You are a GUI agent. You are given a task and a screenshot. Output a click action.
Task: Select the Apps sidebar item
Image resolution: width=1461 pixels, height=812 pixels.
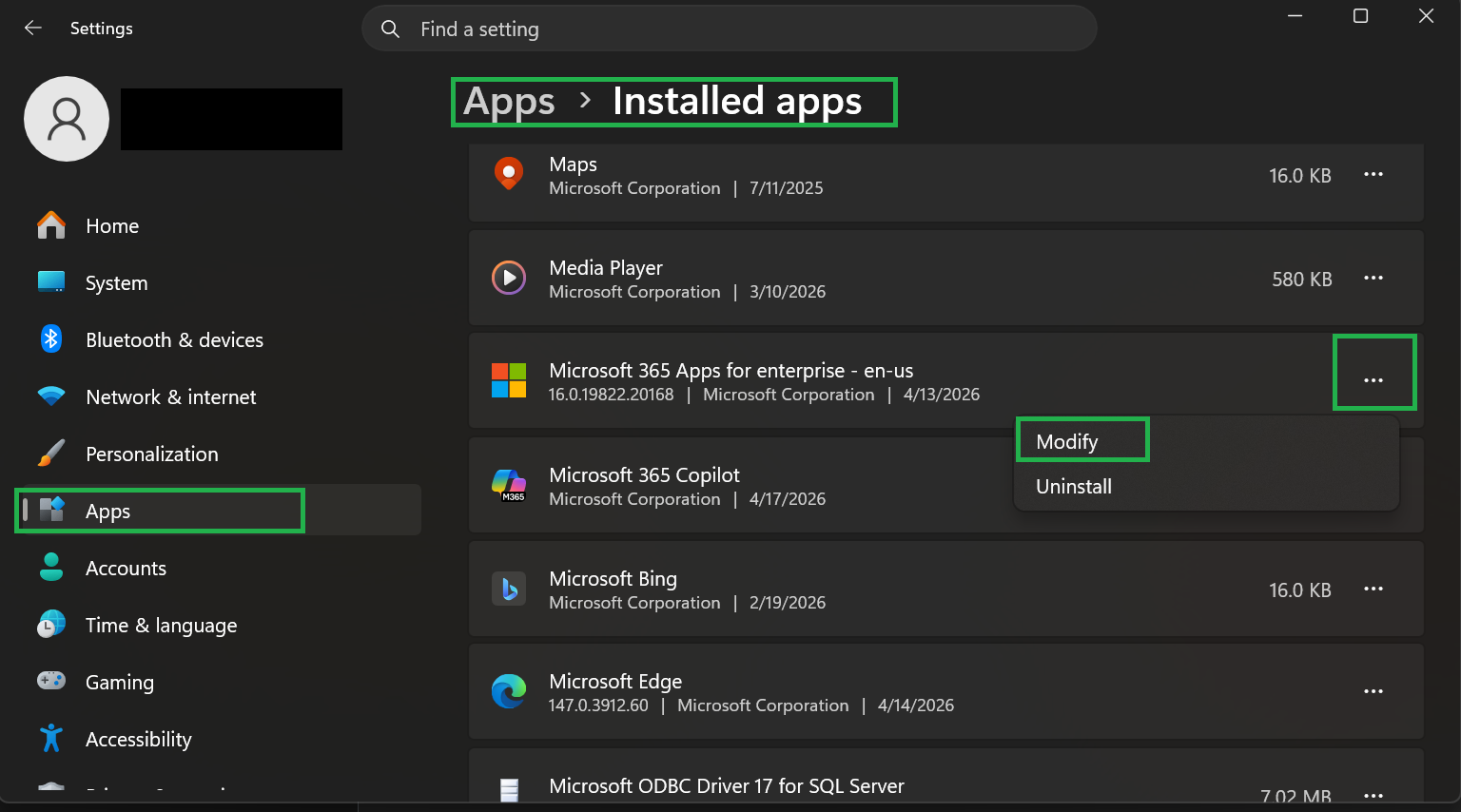coord(219,511)
